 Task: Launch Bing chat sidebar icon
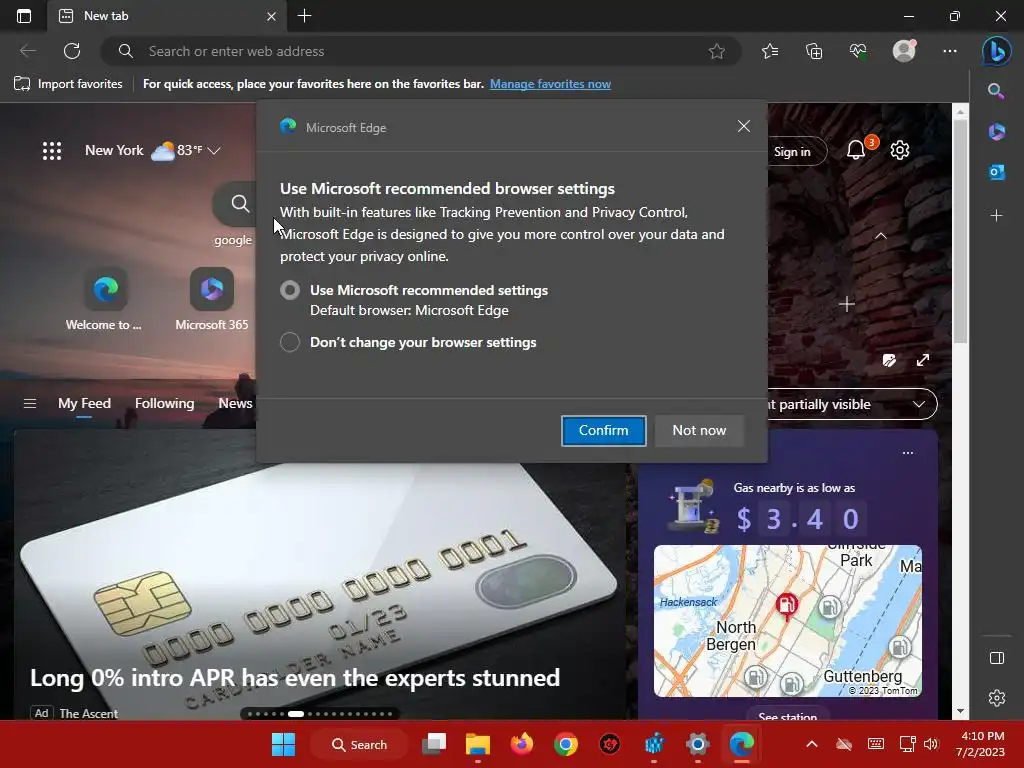tap(997, 51)
